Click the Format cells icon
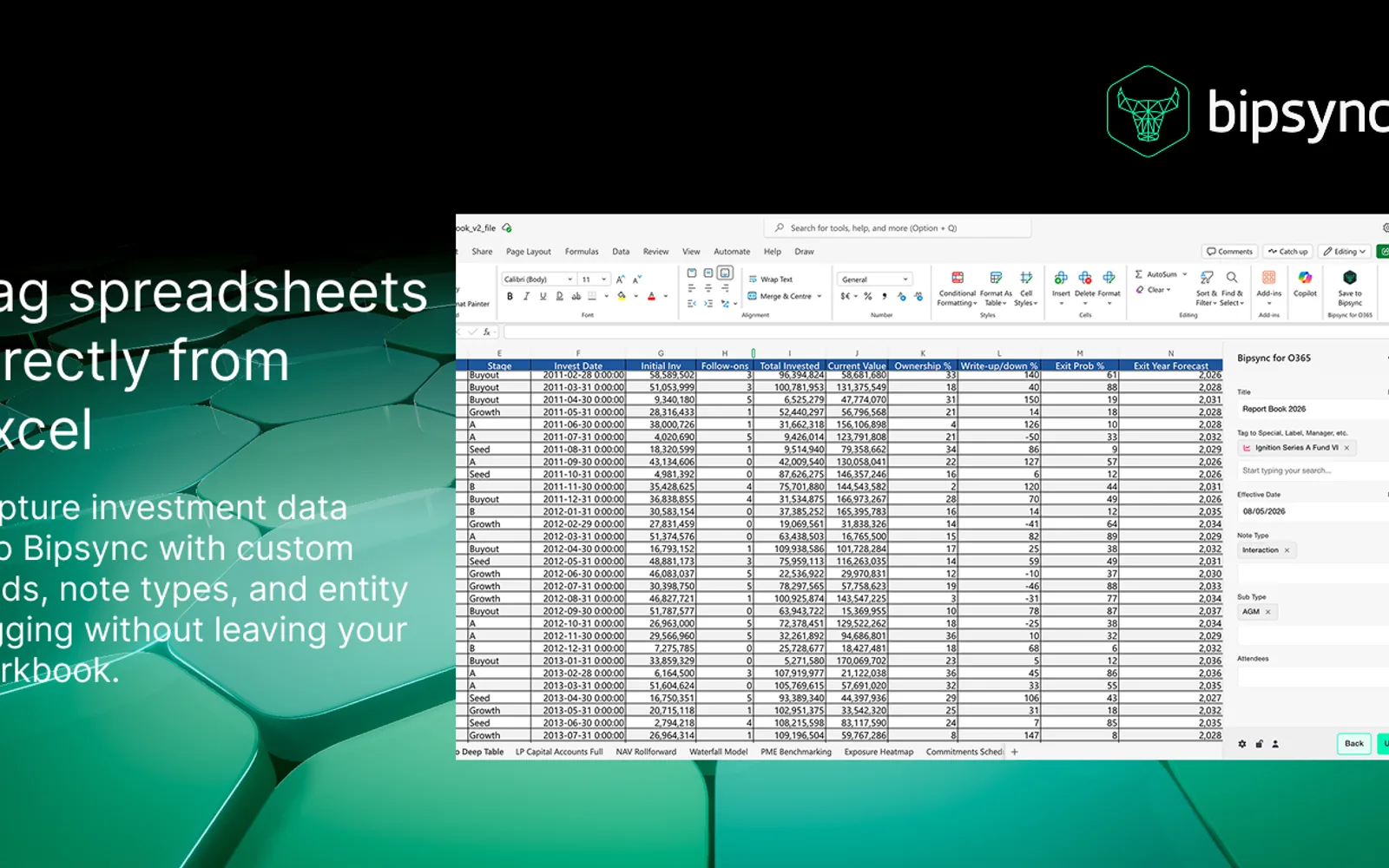1389x868 pixels. pos(1109,278)
